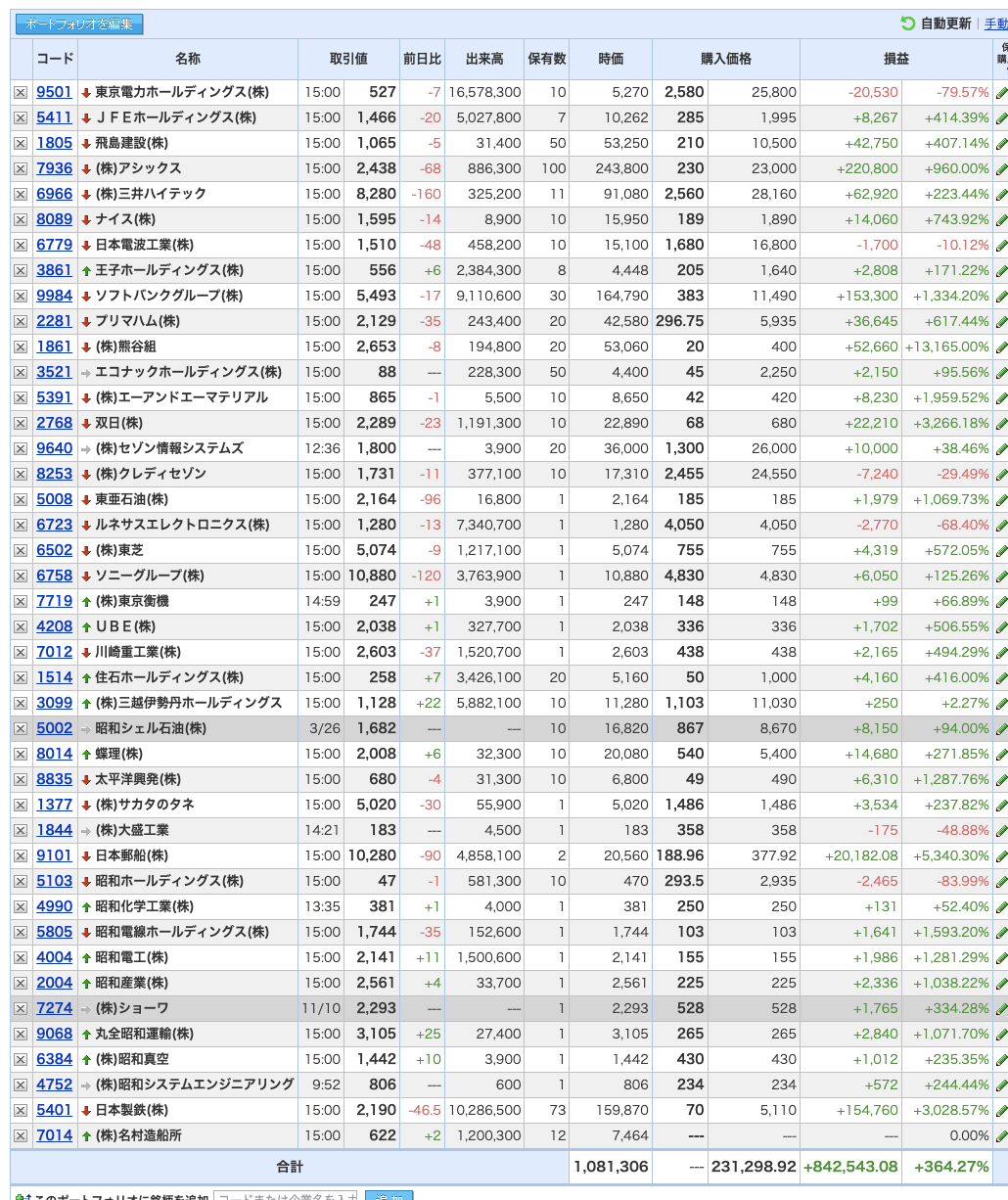Click the pencil edit icon for 飛島建設 row
The width and height of the screenshot is (1008, 1200).
pos(1001,144)
